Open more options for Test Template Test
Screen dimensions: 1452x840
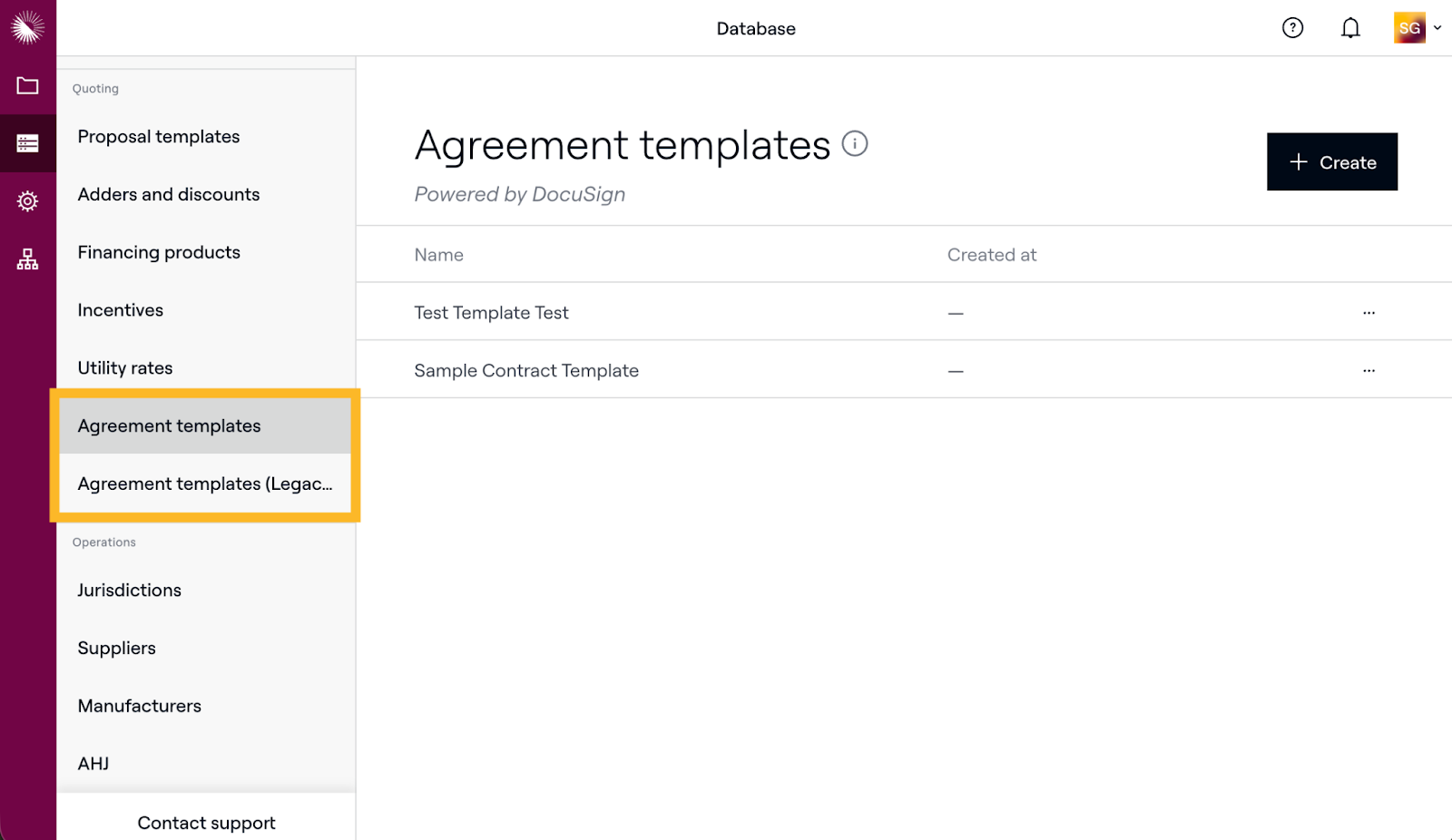tap(1369, 313)
